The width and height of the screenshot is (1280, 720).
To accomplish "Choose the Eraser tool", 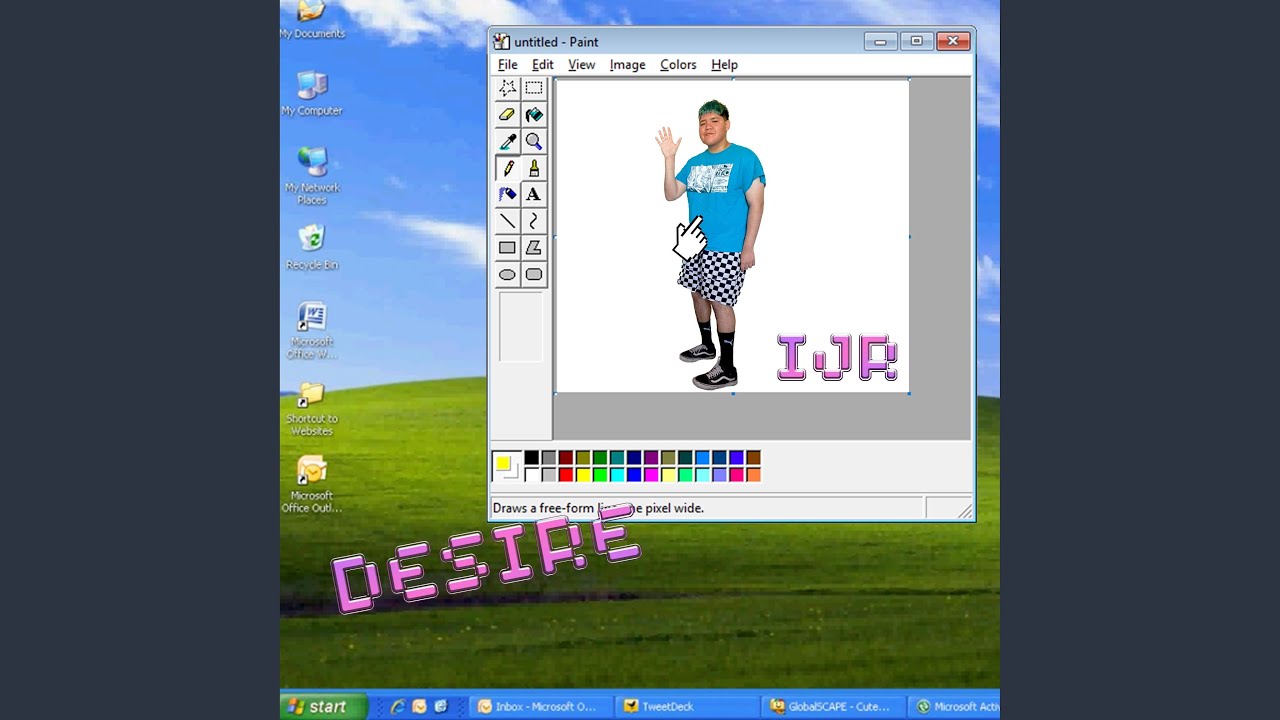I will [507, 115].
